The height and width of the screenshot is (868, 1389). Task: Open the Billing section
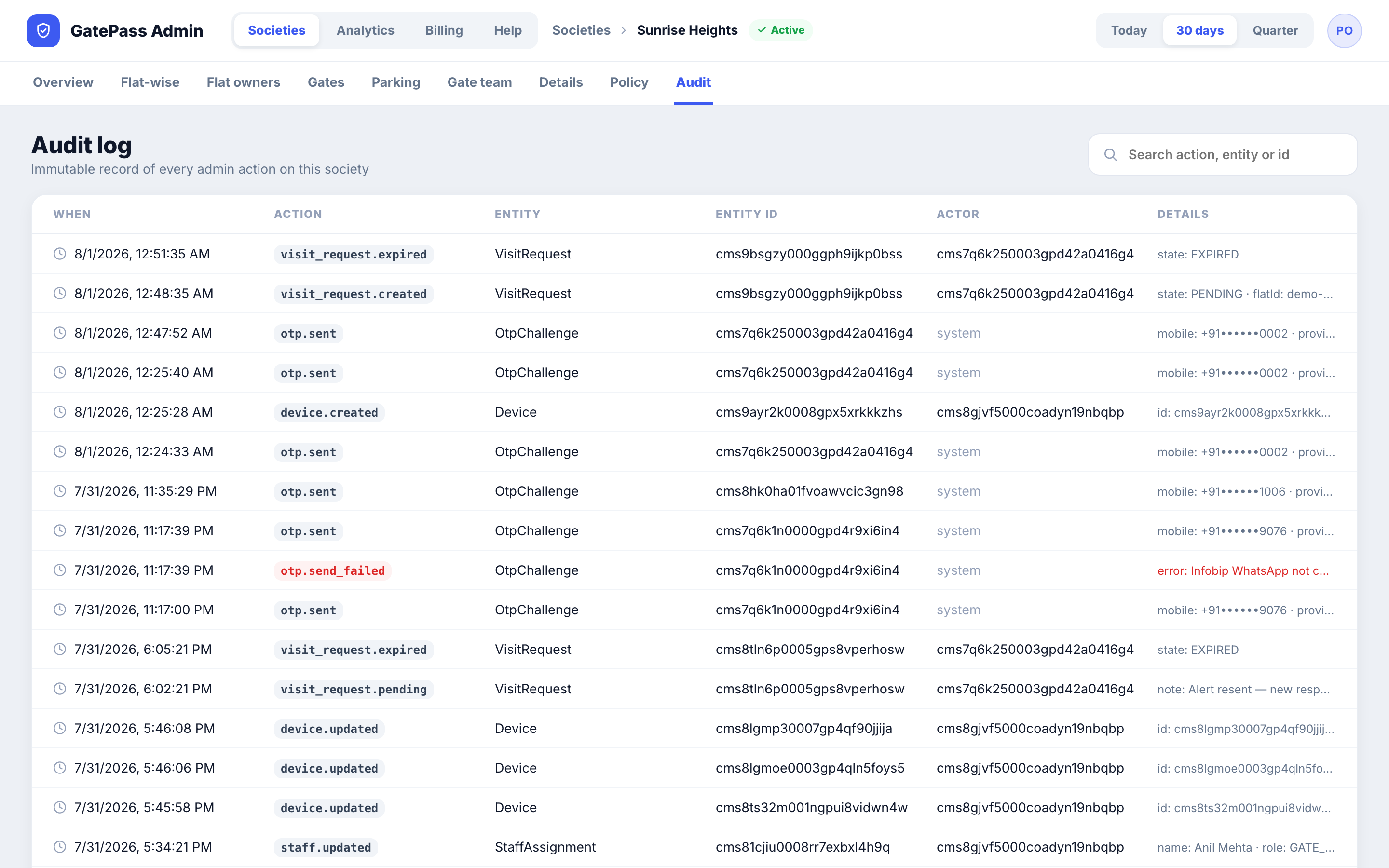tap(444, 30)
